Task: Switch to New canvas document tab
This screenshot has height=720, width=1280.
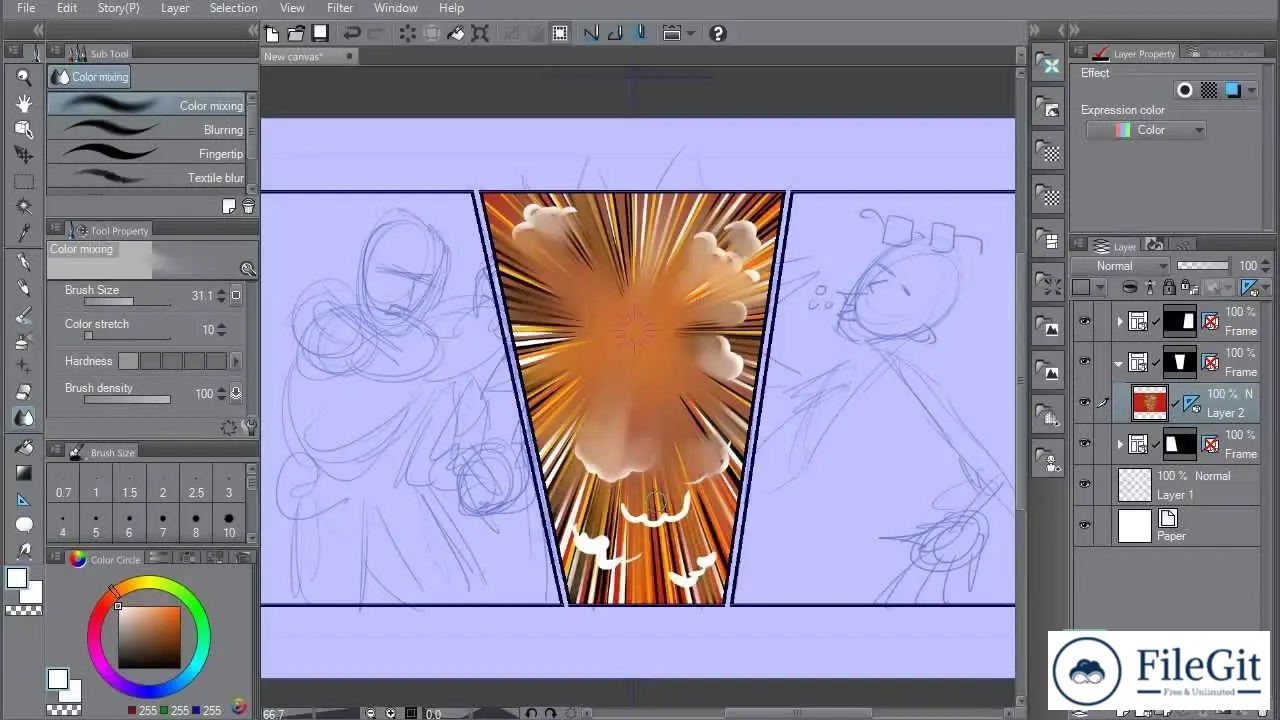Action: 309,56
